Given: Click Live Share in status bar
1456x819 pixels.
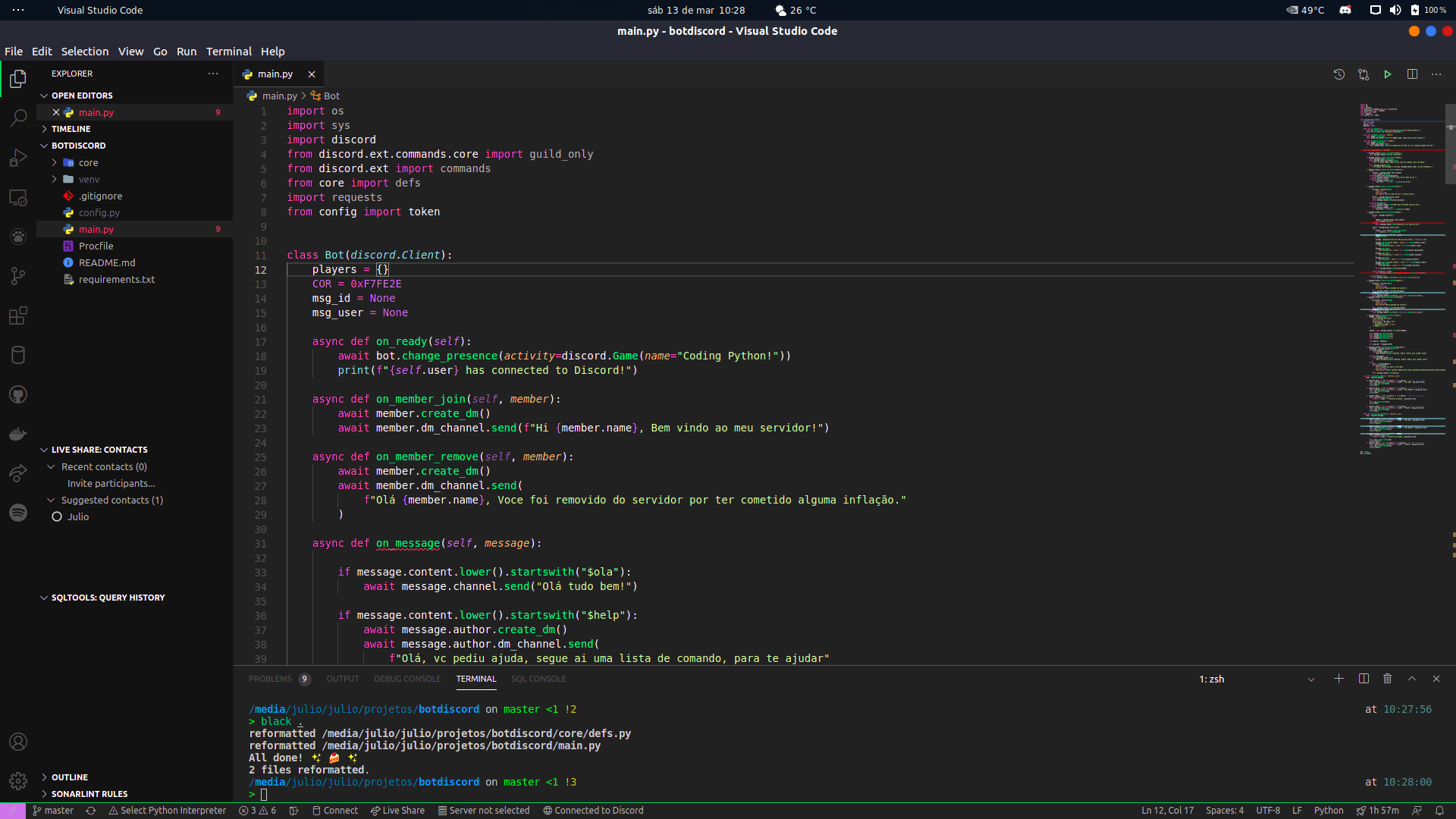Looking at the screenshot, I should tap(397, 811).
